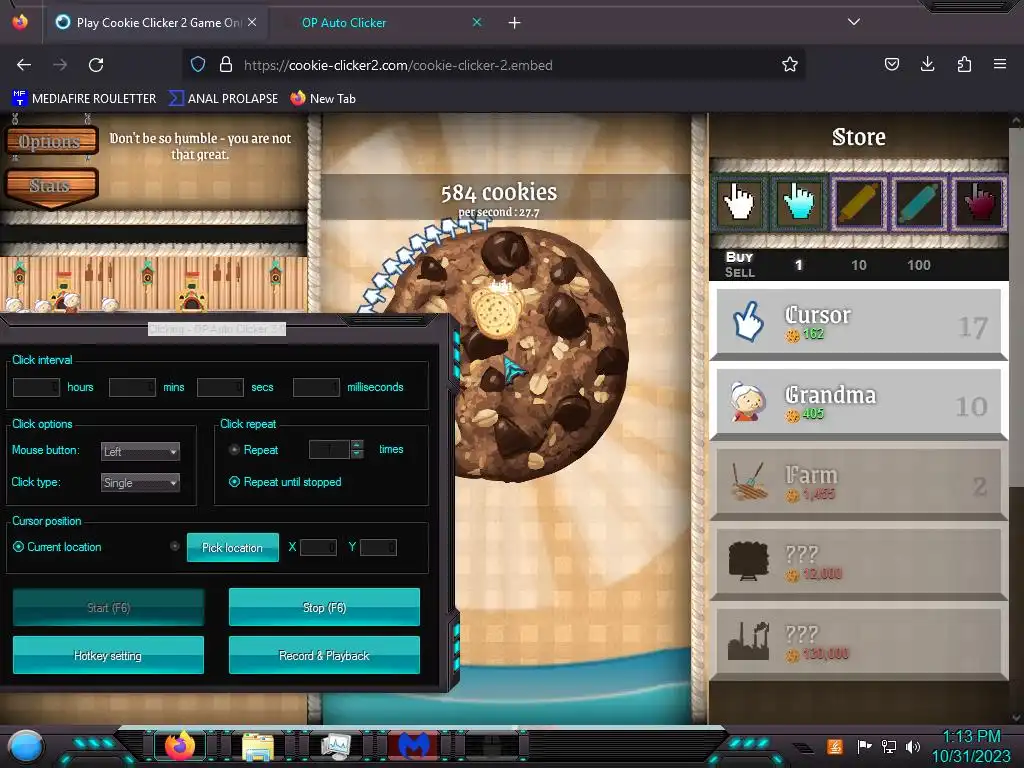The width and height of the screenshot is (1024, 768).
Task: Open MEDIAFIRE ROULETTER bookmark
Action: pyautogui.click(x=84, y=99)
